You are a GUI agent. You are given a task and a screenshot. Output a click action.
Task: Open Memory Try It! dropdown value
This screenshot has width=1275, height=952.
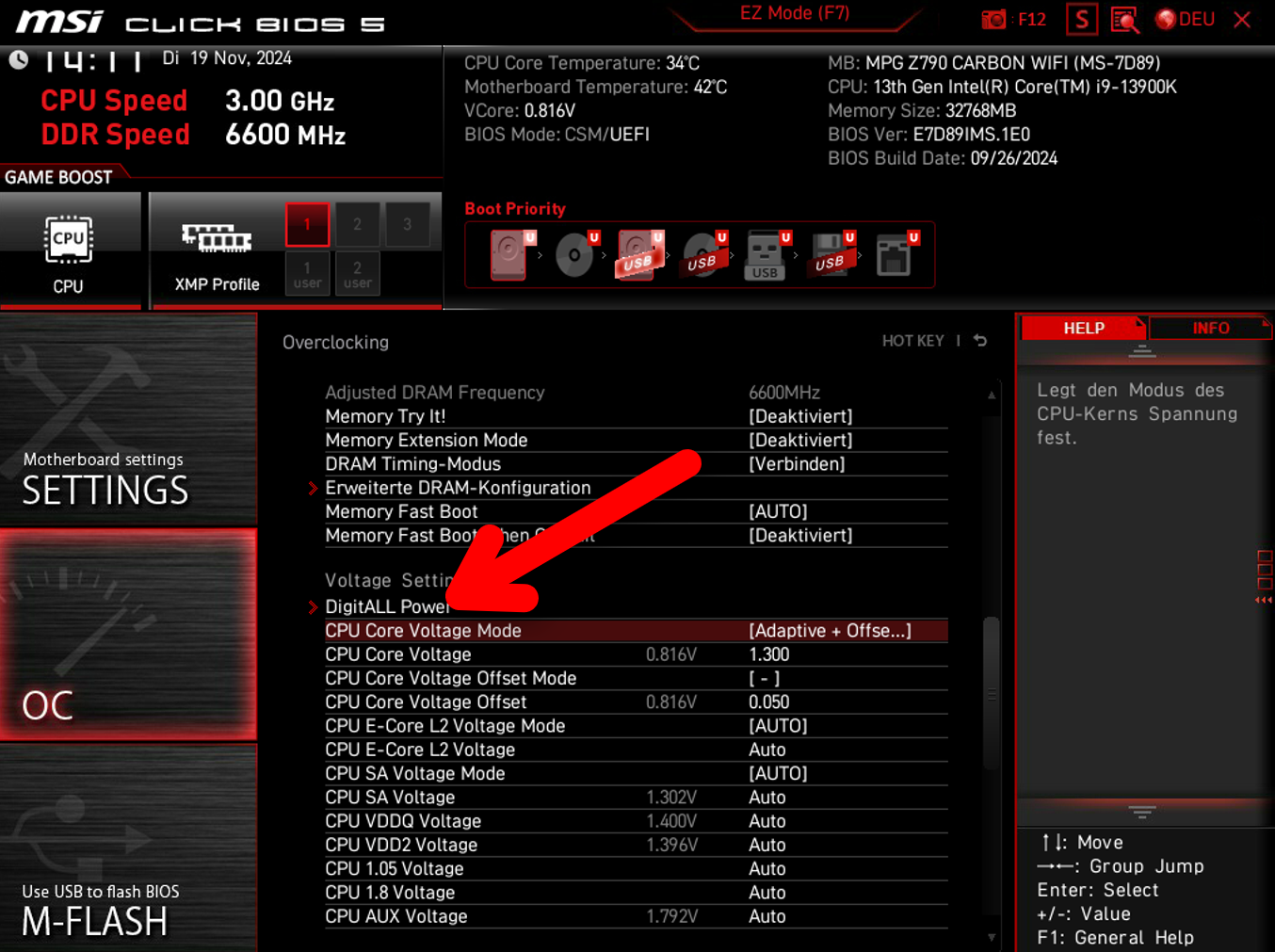(x=800, y=416)
